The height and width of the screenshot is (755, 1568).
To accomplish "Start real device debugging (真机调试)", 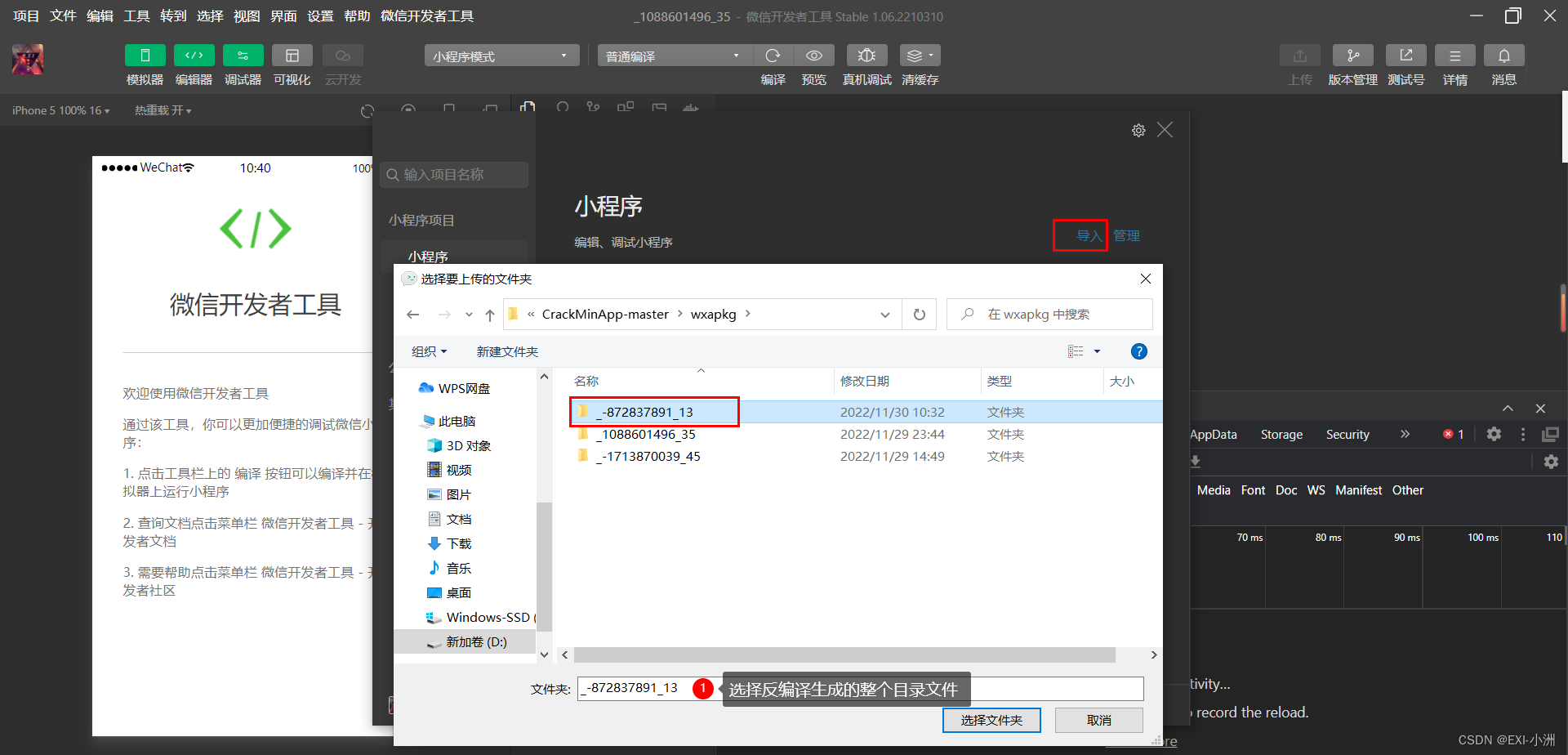I will click(867, 56).
